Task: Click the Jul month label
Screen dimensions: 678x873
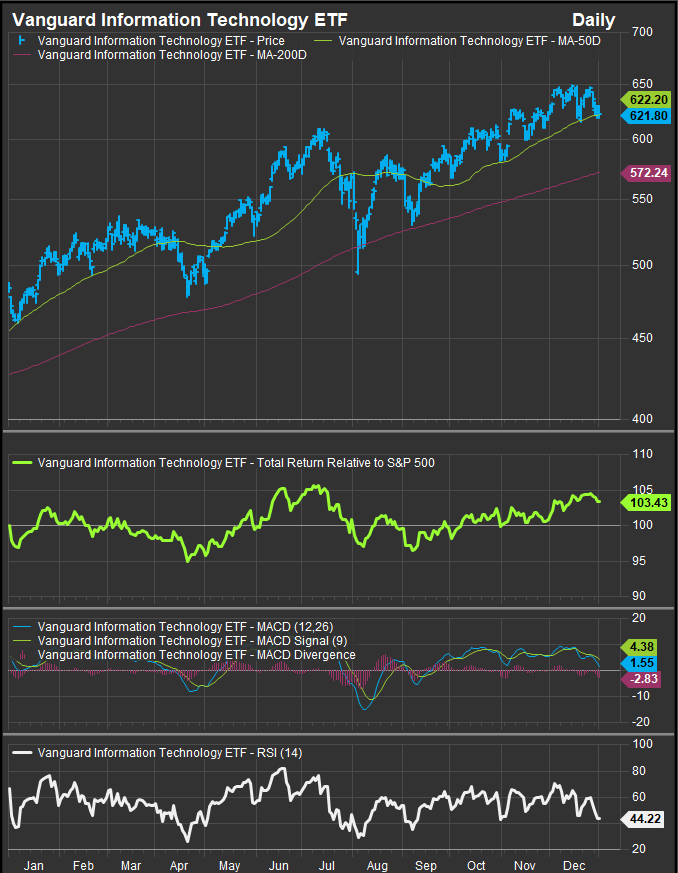Action: 327,865
